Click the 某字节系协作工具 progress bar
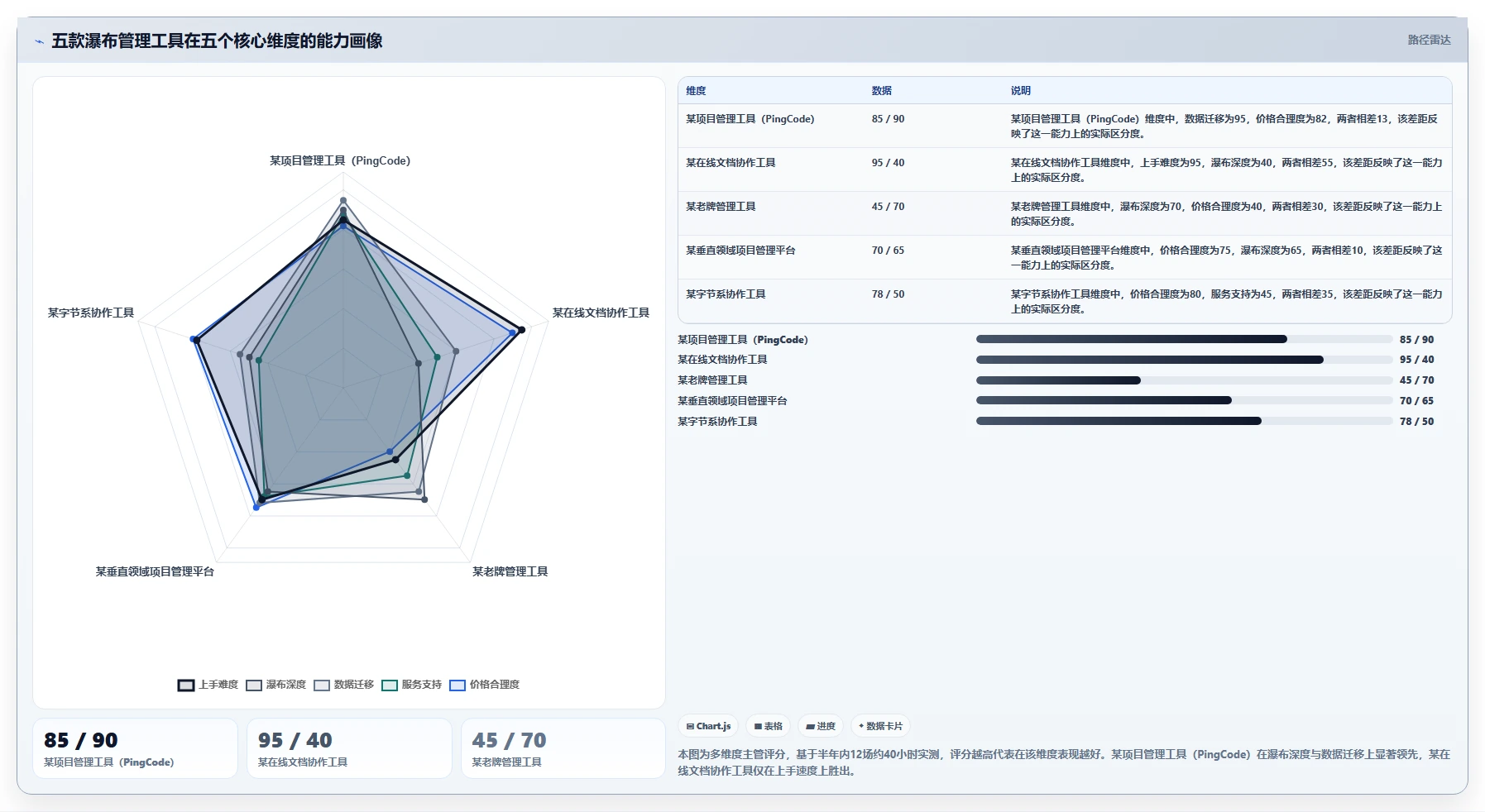1485x812 pixels. [x=1184, y=421]
